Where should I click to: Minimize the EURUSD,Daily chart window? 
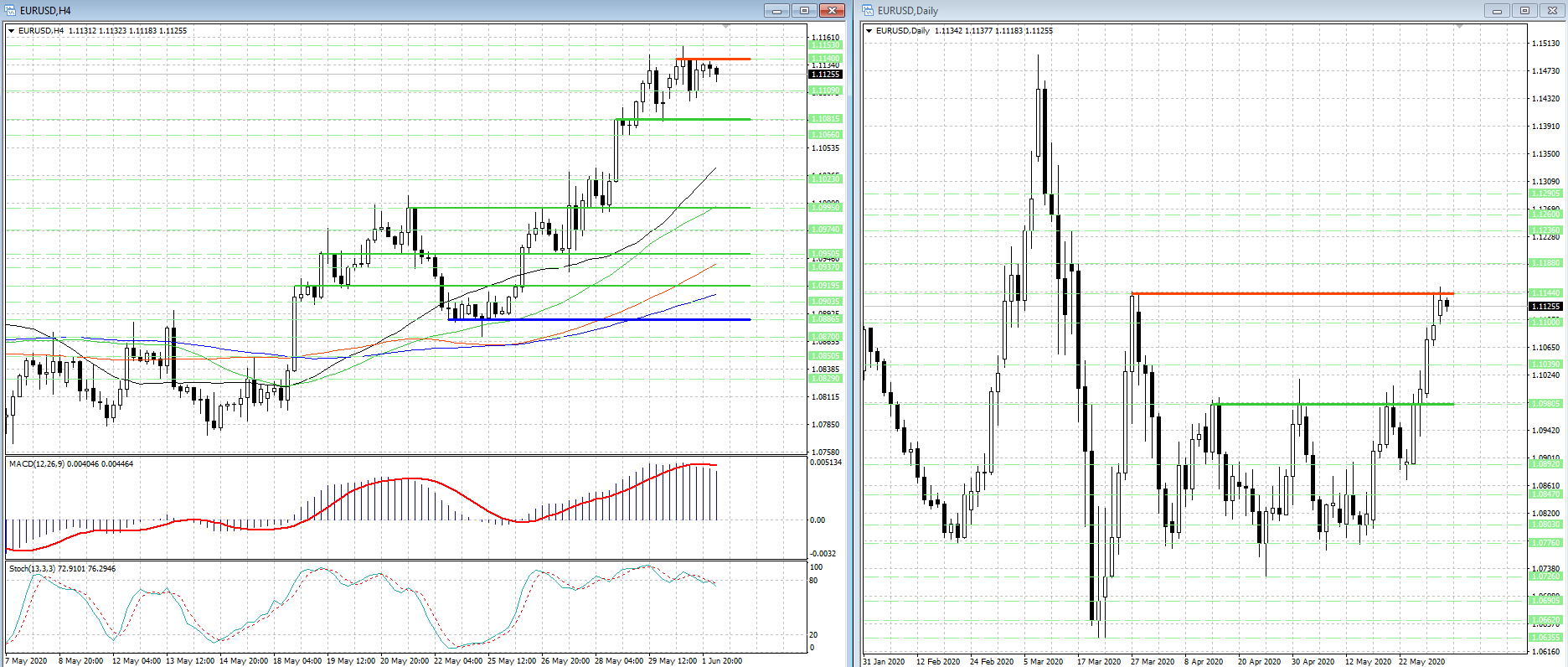(1497, 10)
